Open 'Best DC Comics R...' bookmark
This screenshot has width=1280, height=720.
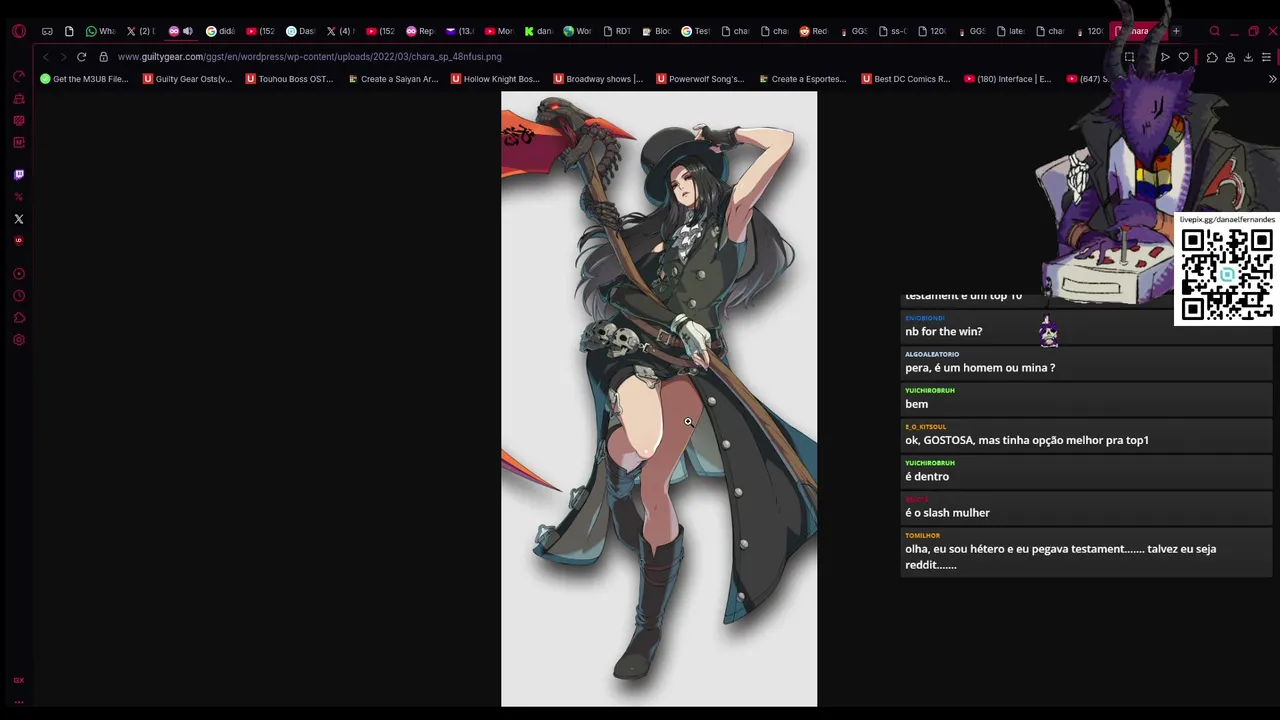click(906, 79)
